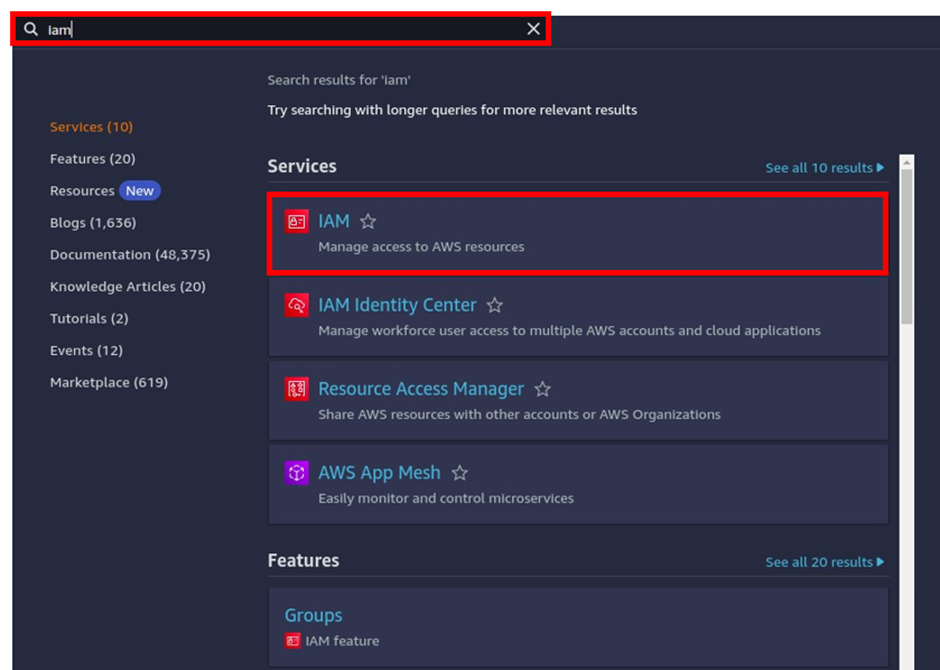Click the scrollbar up arrow
Viewport: 940px width, 670px height.
pyautogui.click(x=906, y=162)
